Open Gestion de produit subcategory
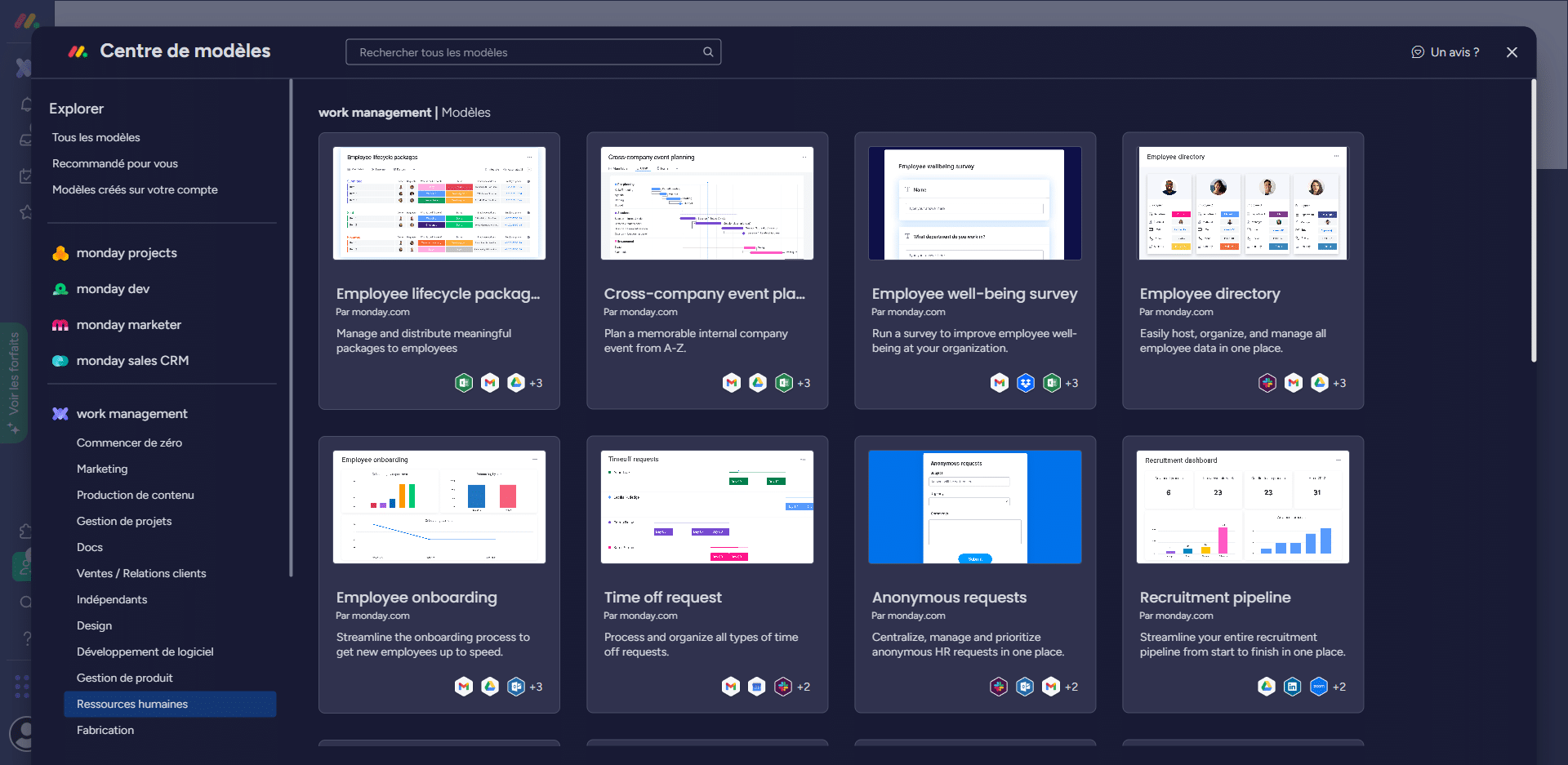Image resolution: width=1568 pixels, height=765 pixels. (125, 678)
